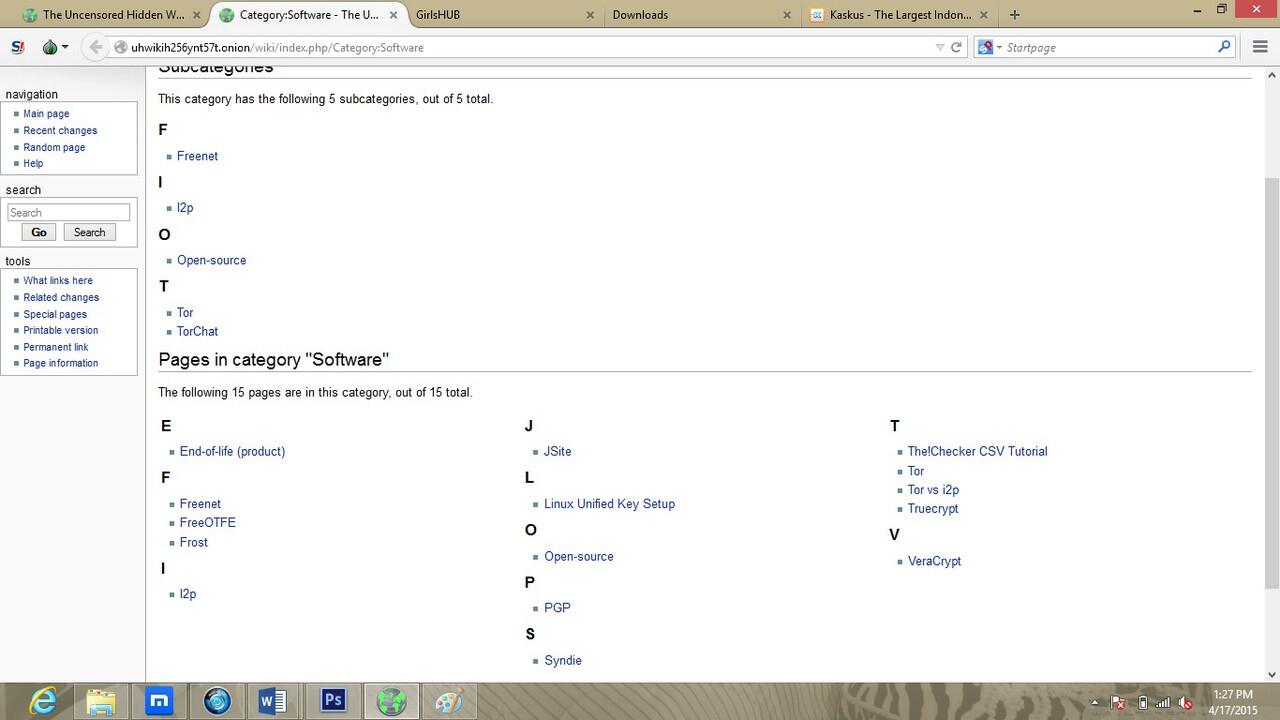Click the NoScript S icon in toolbar
Viewport: 1280px width, 720px height.
click(x=17, y=47)
